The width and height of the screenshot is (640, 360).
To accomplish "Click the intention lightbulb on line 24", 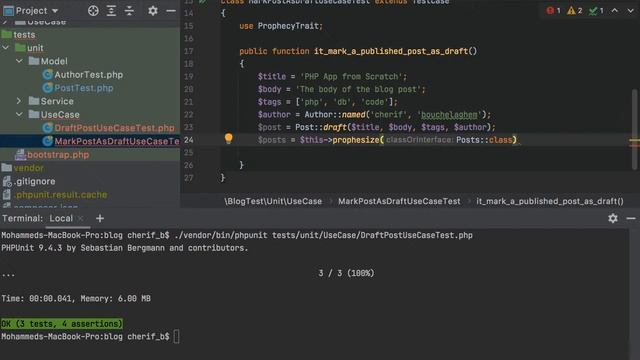I will point(229,139).
